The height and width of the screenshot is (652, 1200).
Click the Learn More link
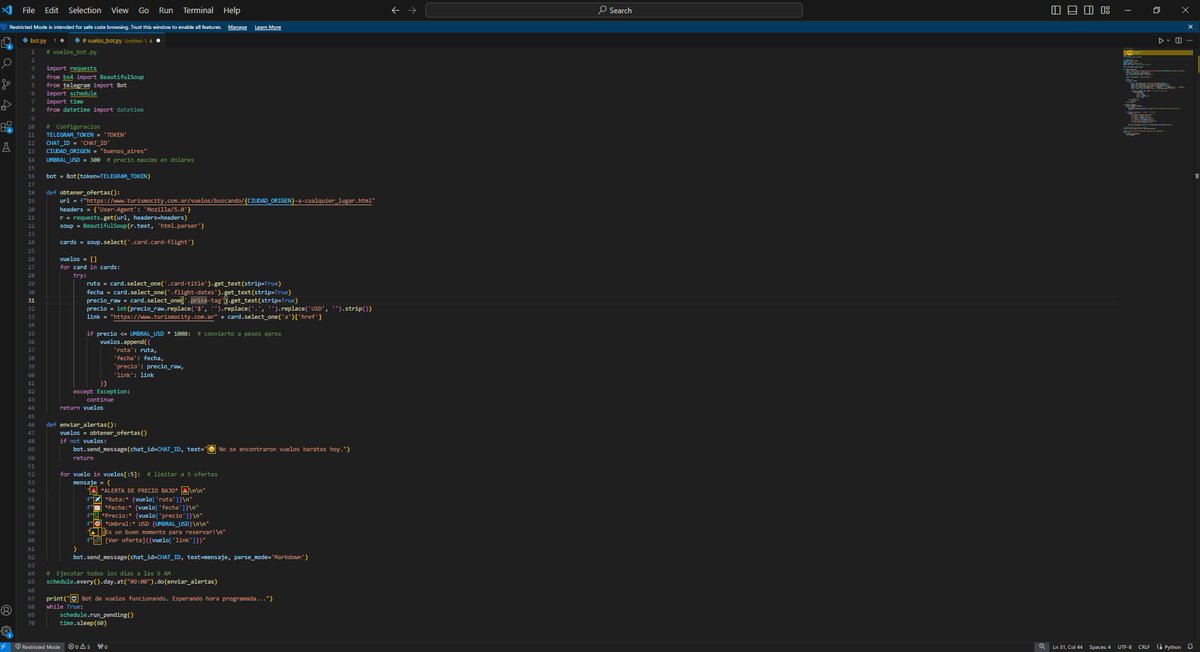point(268,27)
